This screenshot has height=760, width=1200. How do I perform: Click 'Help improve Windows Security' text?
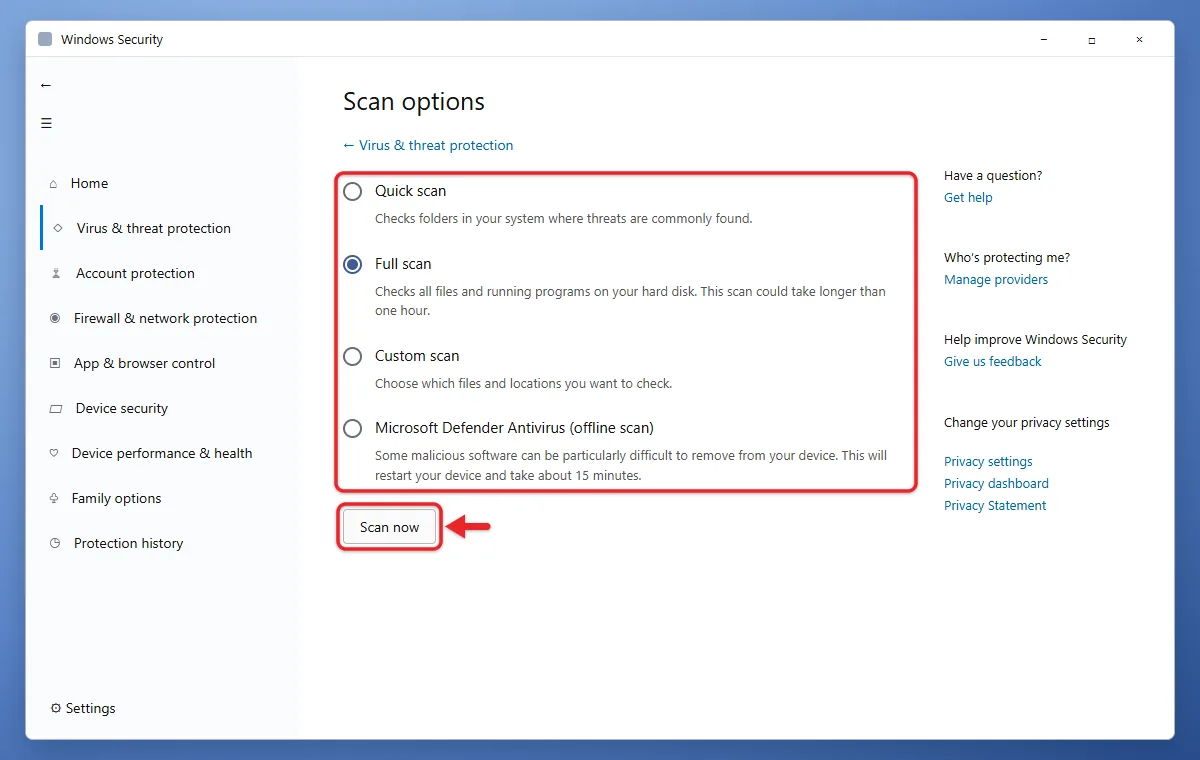click(x=1035, y=339)
